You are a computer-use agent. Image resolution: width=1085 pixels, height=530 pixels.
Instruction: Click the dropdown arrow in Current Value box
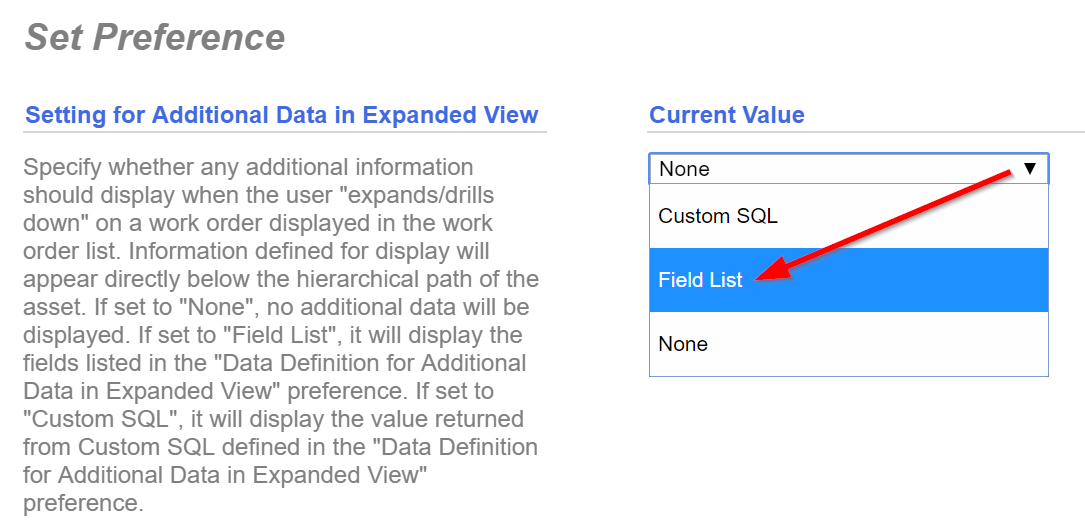(x=1030, y=168)
